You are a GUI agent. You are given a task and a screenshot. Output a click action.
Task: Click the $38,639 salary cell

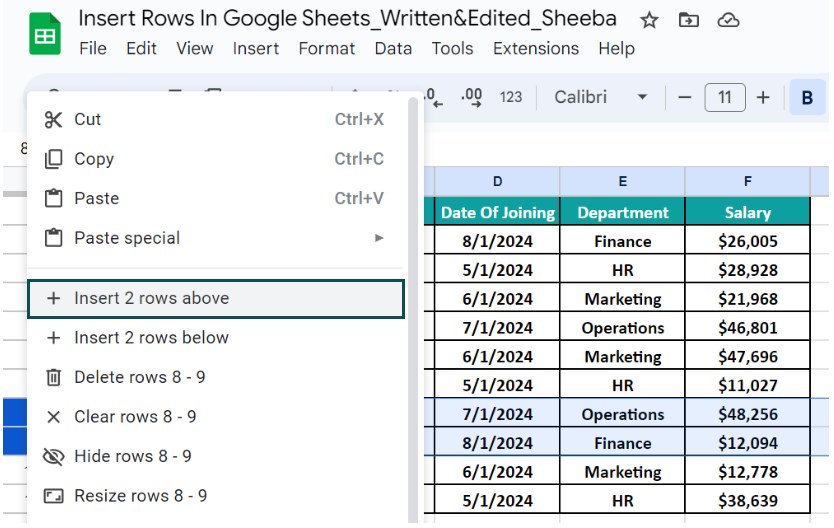tap(747, 500)
